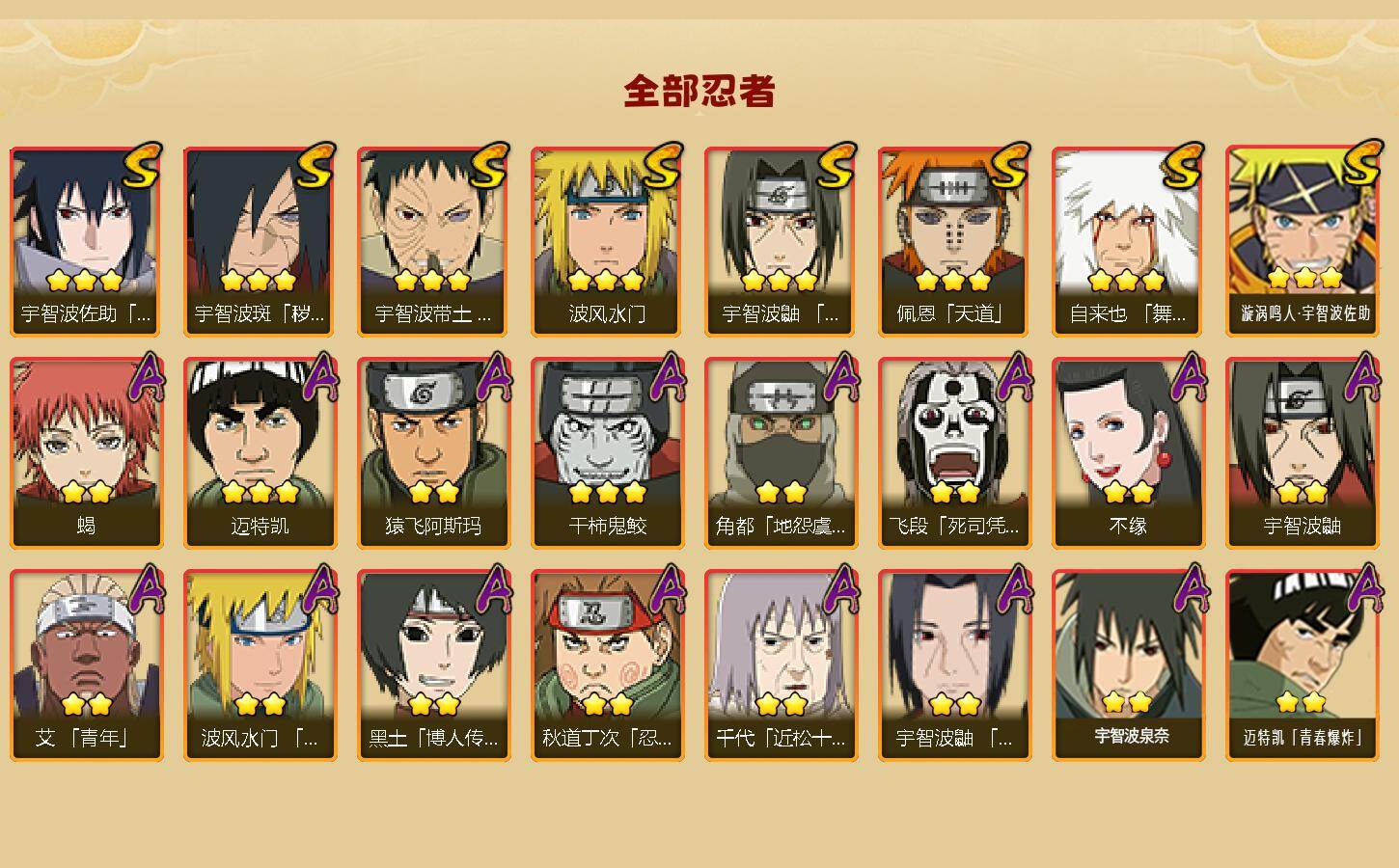
Task: Click the 蝎 ninja portrait card
Action: point(86,453)
